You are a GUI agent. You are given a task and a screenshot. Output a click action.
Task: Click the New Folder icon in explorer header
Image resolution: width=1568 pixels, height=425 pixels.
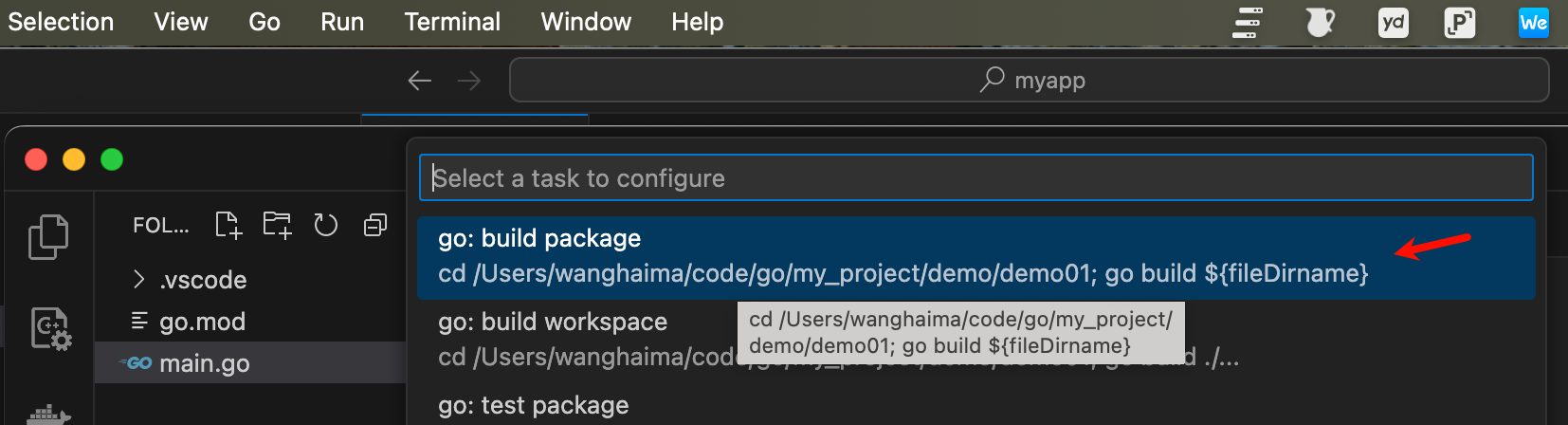click(x=277, y=225)
